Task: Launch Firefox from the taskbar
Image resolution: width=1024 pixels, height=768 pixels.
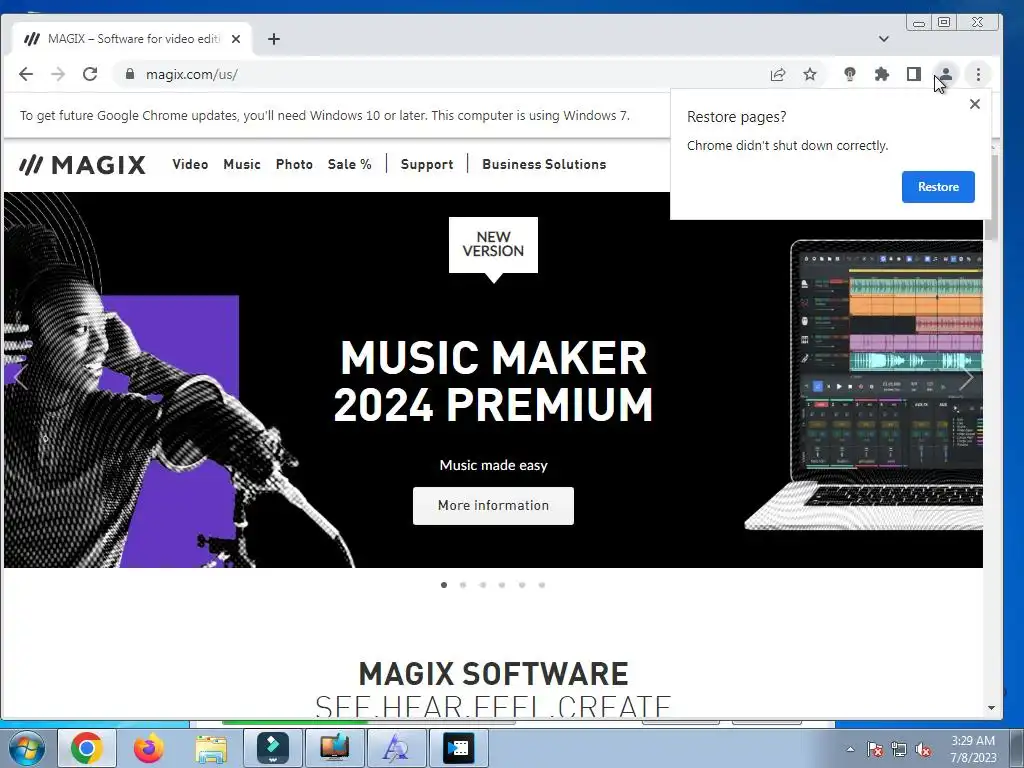Action: pos(149,748)
